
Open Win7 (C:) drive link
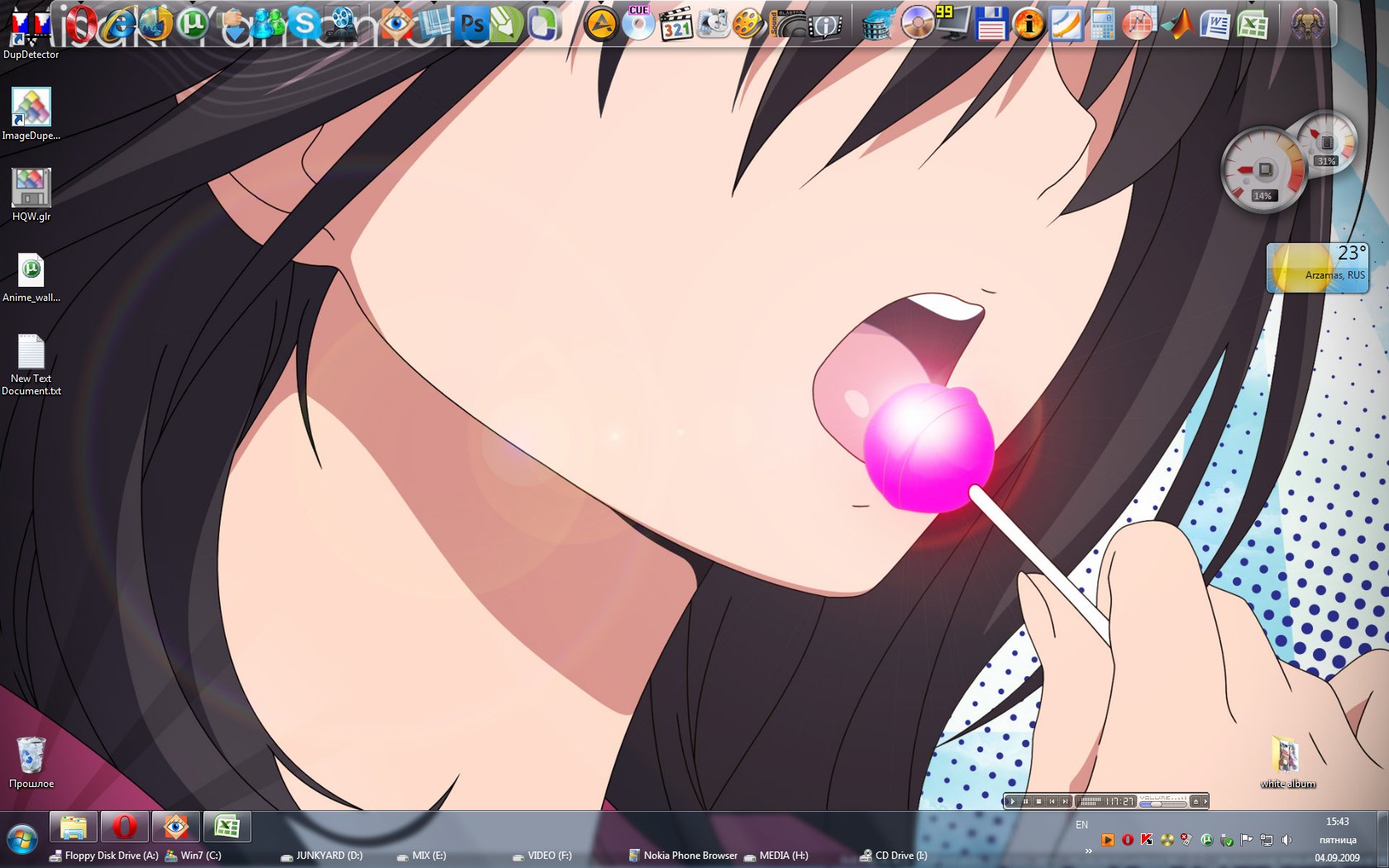click(193, 856)
